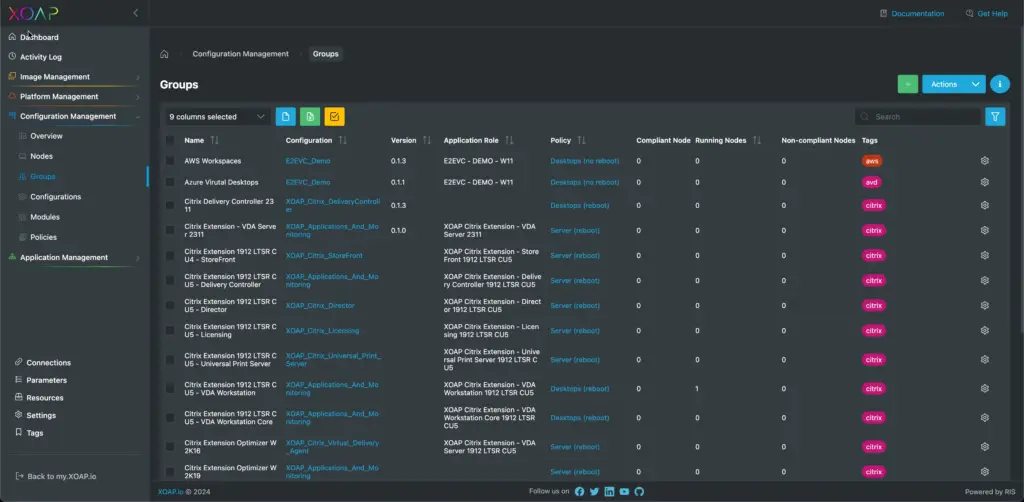
Task: Click the Get Help link
Action: click(987, 14)
